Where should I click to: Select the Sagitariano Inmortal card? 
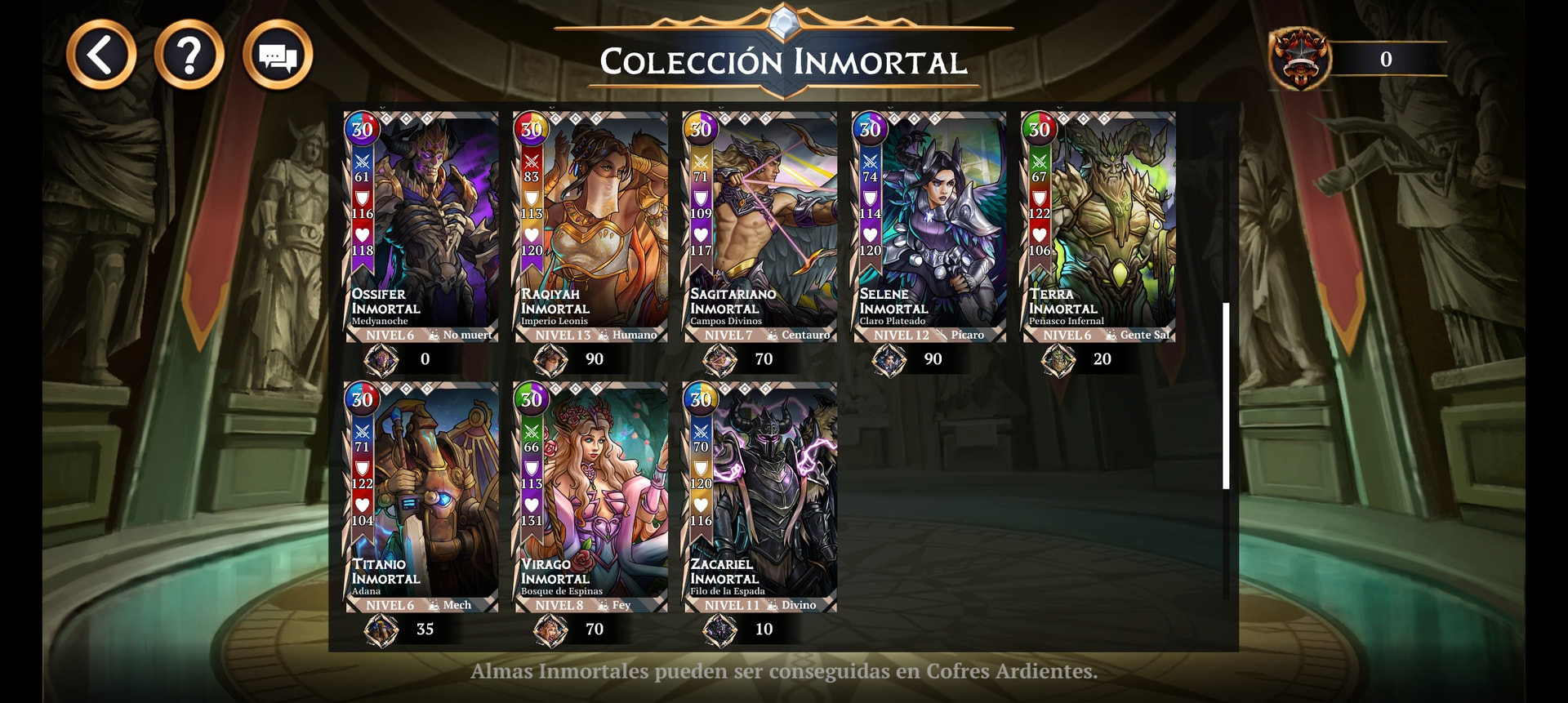759,226
